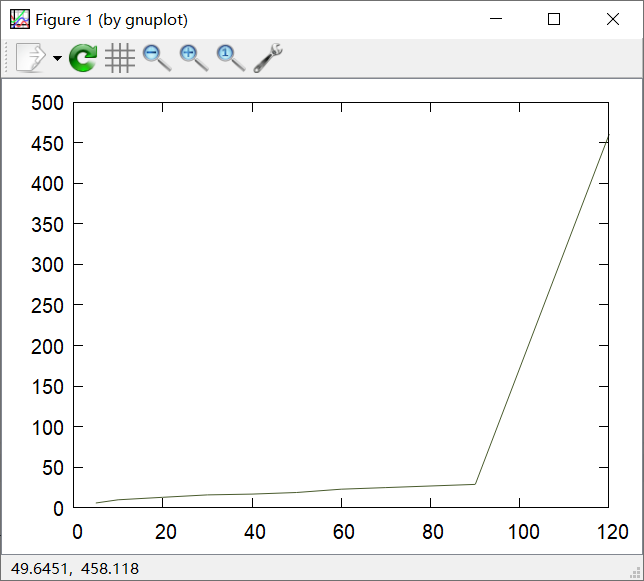Image resolution: width=644 pixels, height=581 pixels.
Task: Toggle the grid lines icon
Action: pos(120,58)
